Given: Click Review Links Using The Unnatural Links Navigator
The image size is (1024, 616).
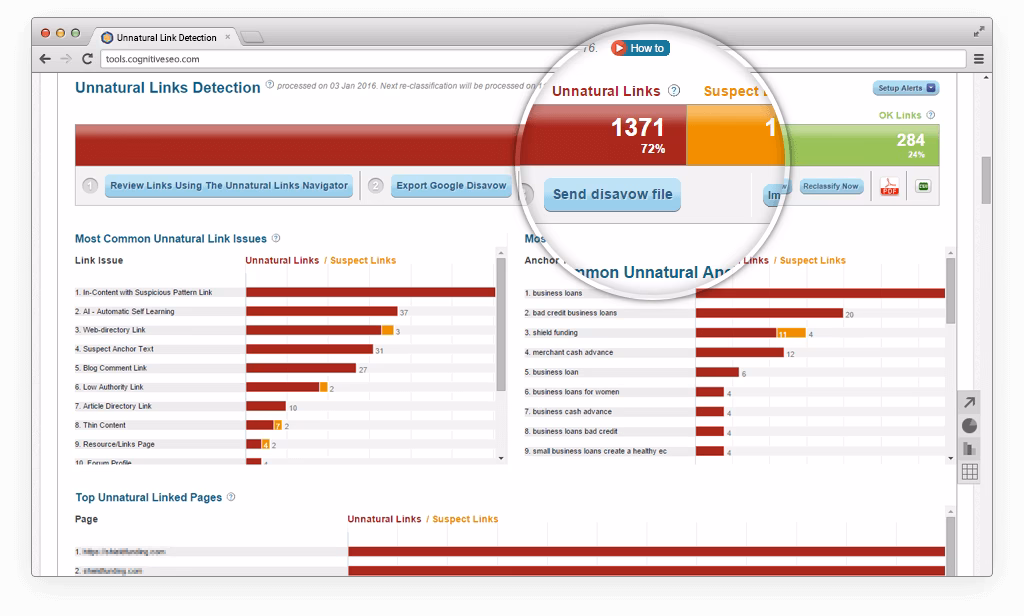Looking at the screenshot, I should pyautogui.click(x=229, y=186).
